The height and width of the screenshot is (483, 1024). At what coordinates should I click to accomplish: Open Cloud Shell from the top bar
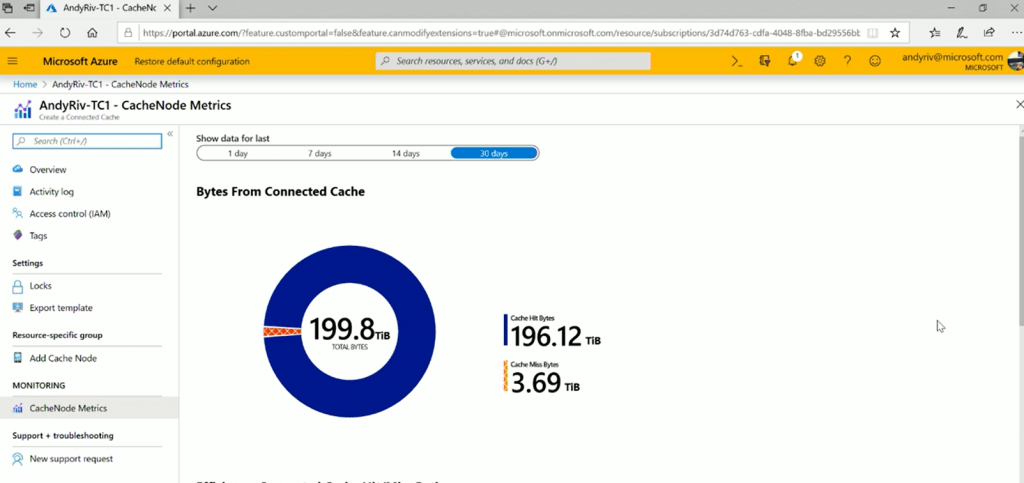point(737,61)
